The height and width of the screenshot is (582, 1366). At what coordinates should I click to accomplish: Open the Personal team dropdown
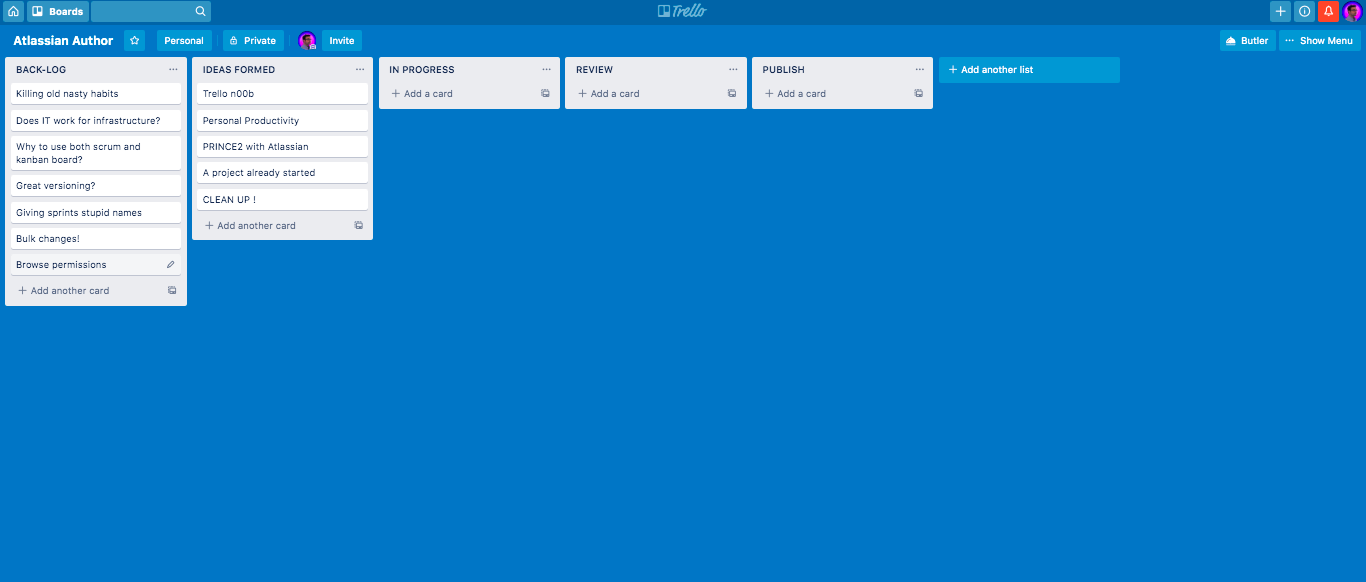[184, 41]
